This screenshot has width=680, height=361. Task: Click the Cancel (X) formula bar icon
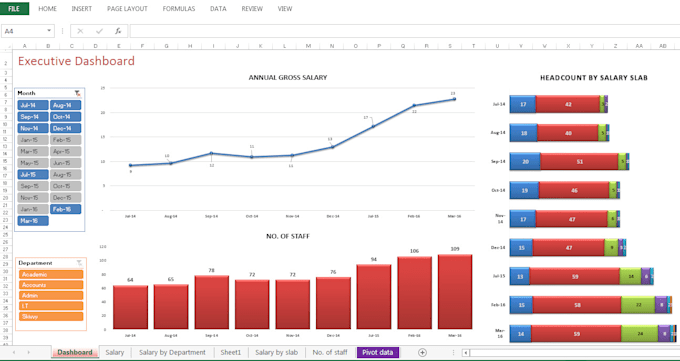pos(80,31)
